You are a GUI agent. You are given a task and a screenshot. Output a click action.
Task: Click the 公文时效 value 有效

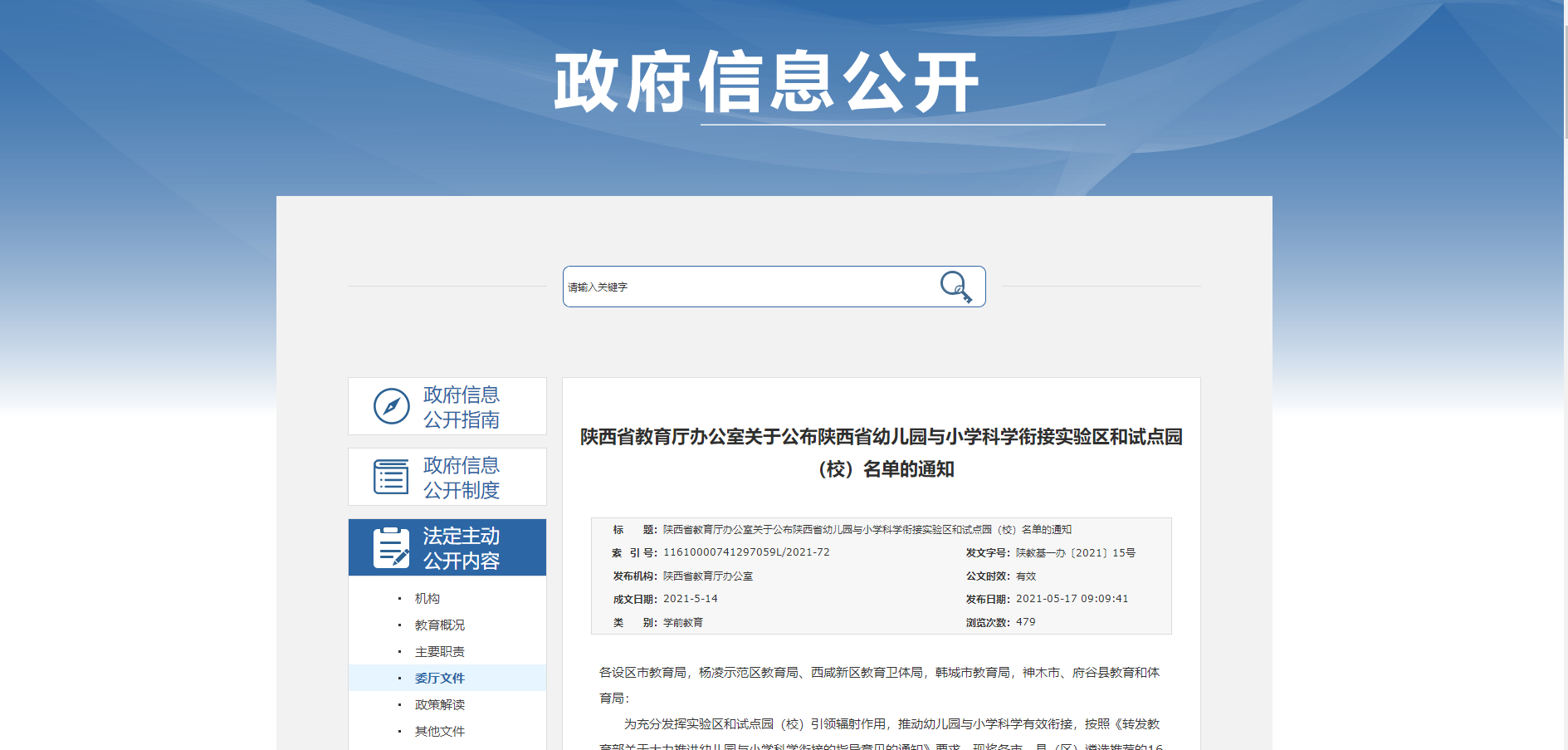1026,576
